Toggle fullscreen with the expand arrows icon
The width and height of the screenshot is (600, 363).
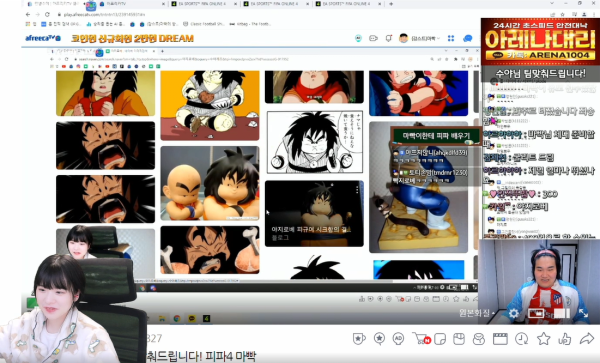pos(584,313)
